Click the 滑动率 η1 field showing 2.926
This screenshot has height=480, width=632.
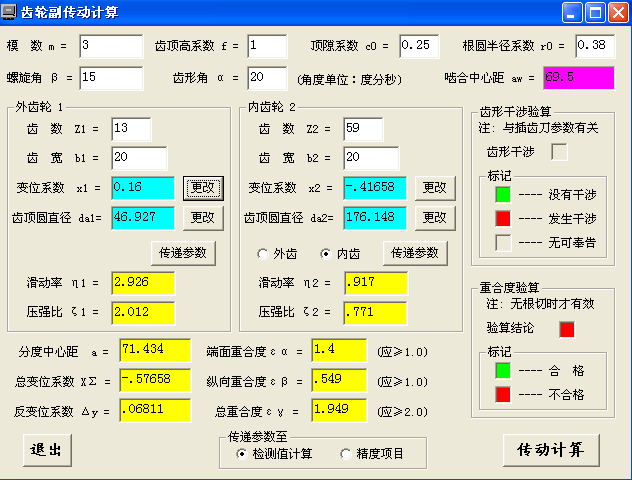coord(143,283)
